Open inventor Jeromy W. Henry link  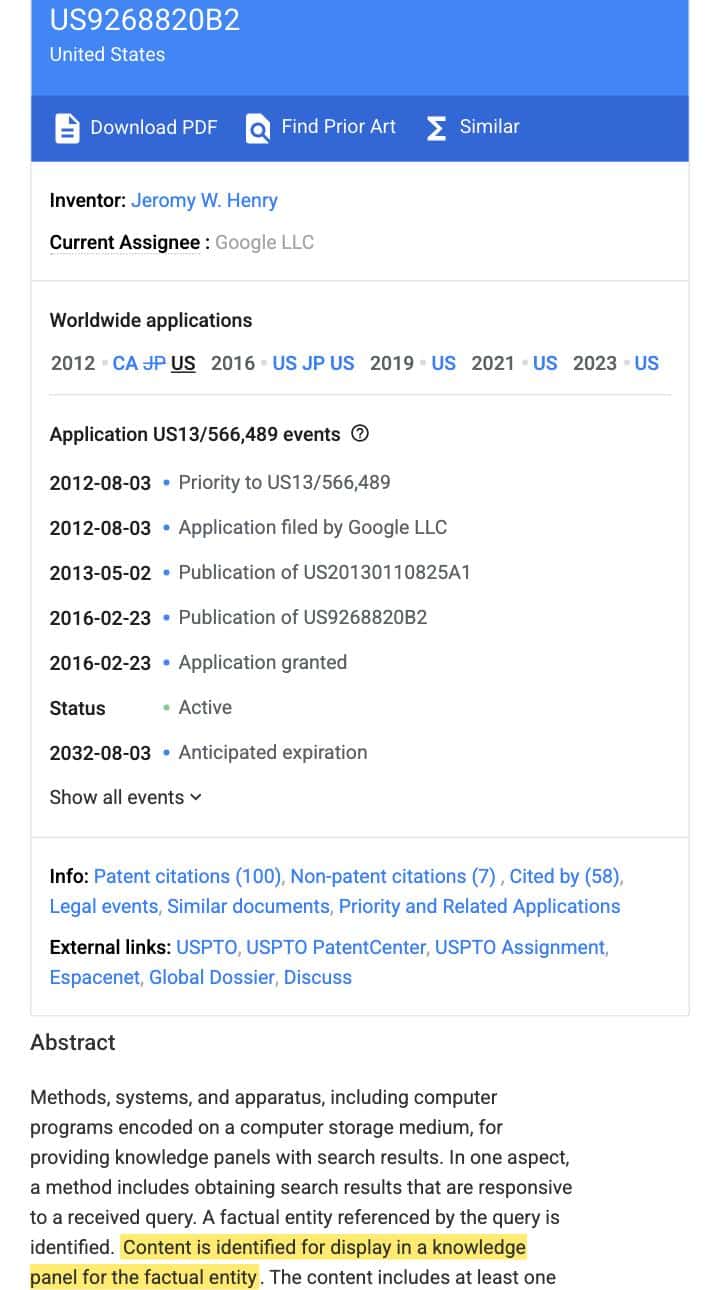(204, 200)
